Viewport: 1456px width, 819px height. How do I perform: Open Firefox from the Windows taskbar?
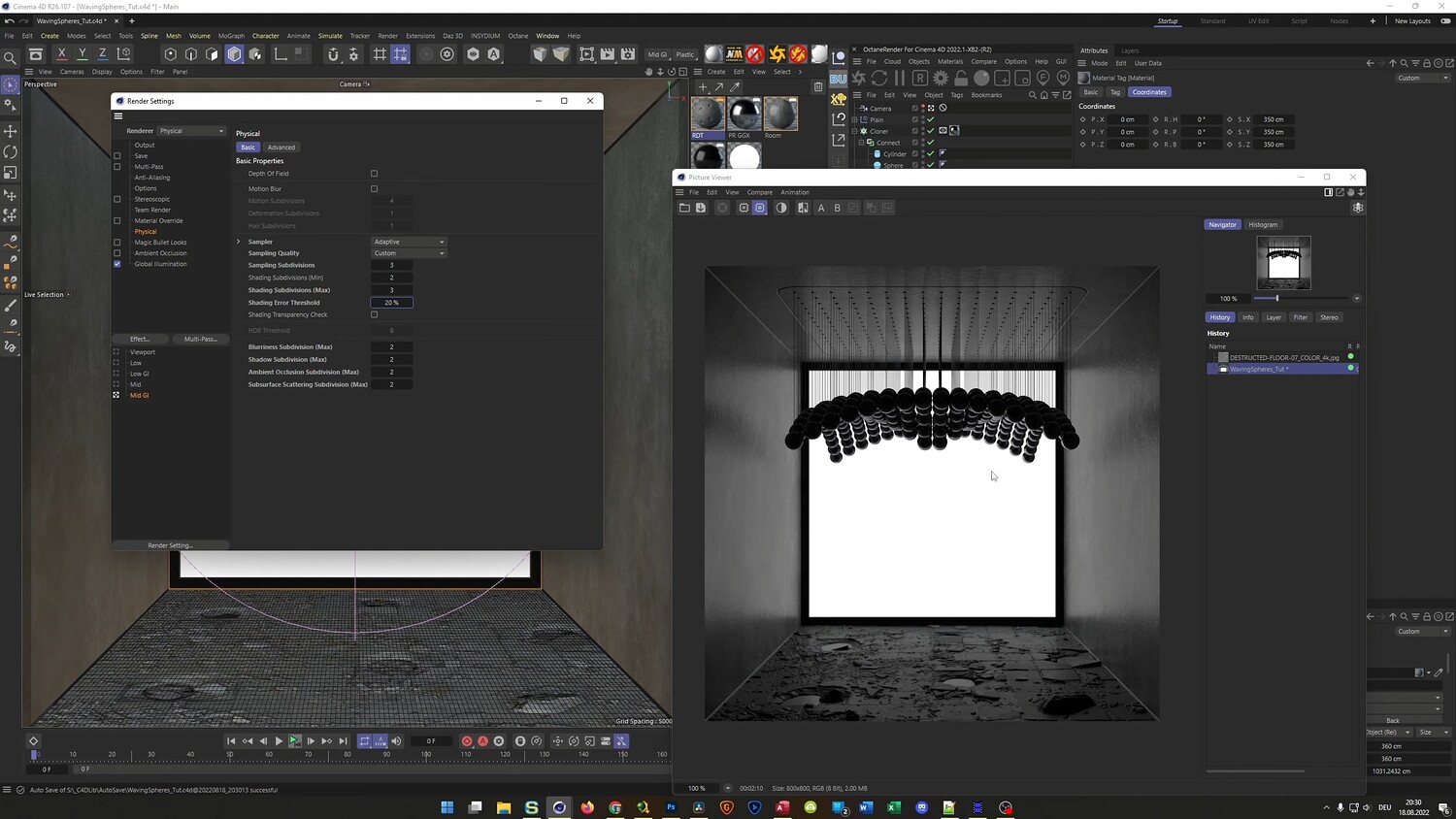point(587,807)
